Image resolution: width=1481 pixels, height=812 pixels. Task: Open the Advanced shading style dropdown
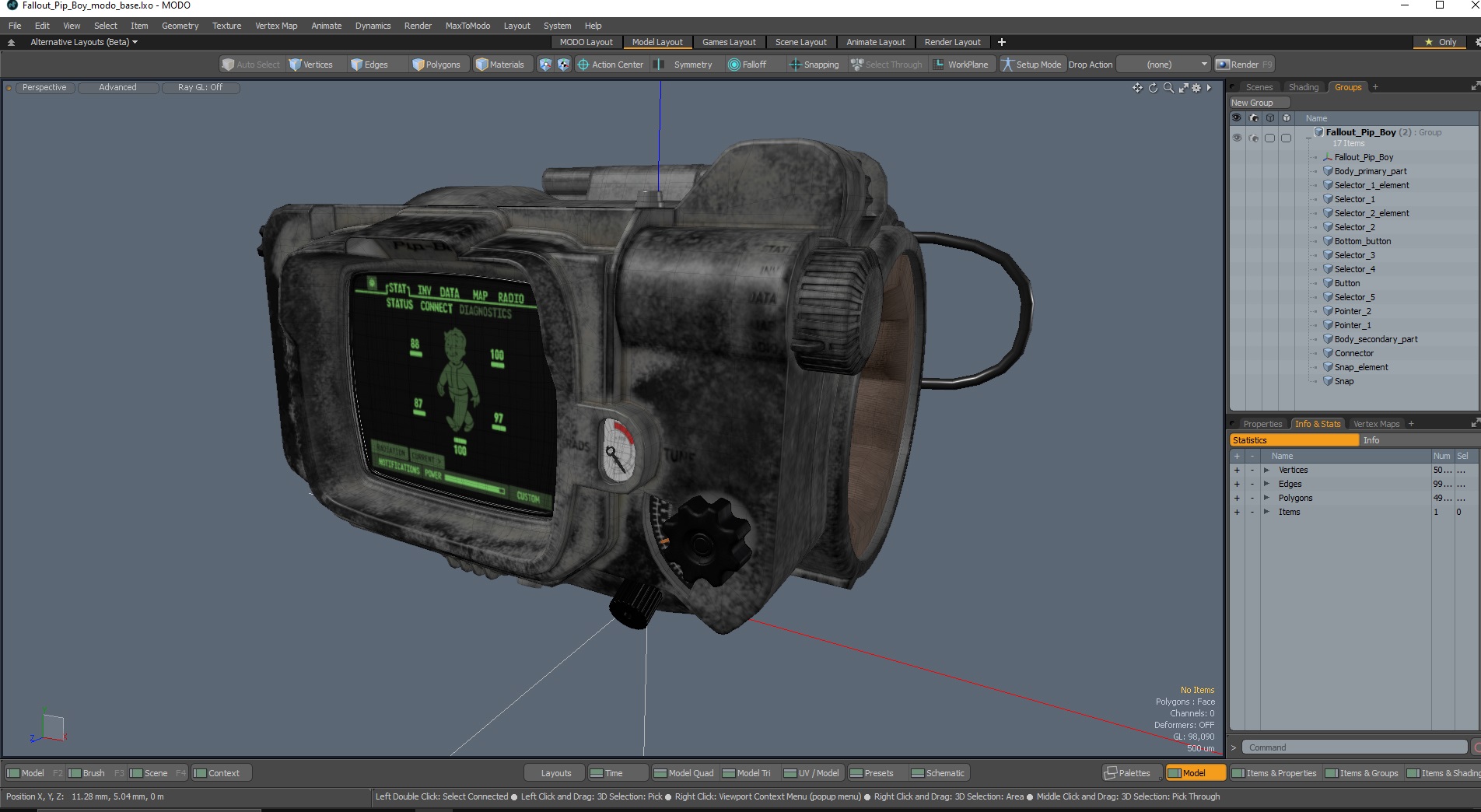(x=117, y=88)
